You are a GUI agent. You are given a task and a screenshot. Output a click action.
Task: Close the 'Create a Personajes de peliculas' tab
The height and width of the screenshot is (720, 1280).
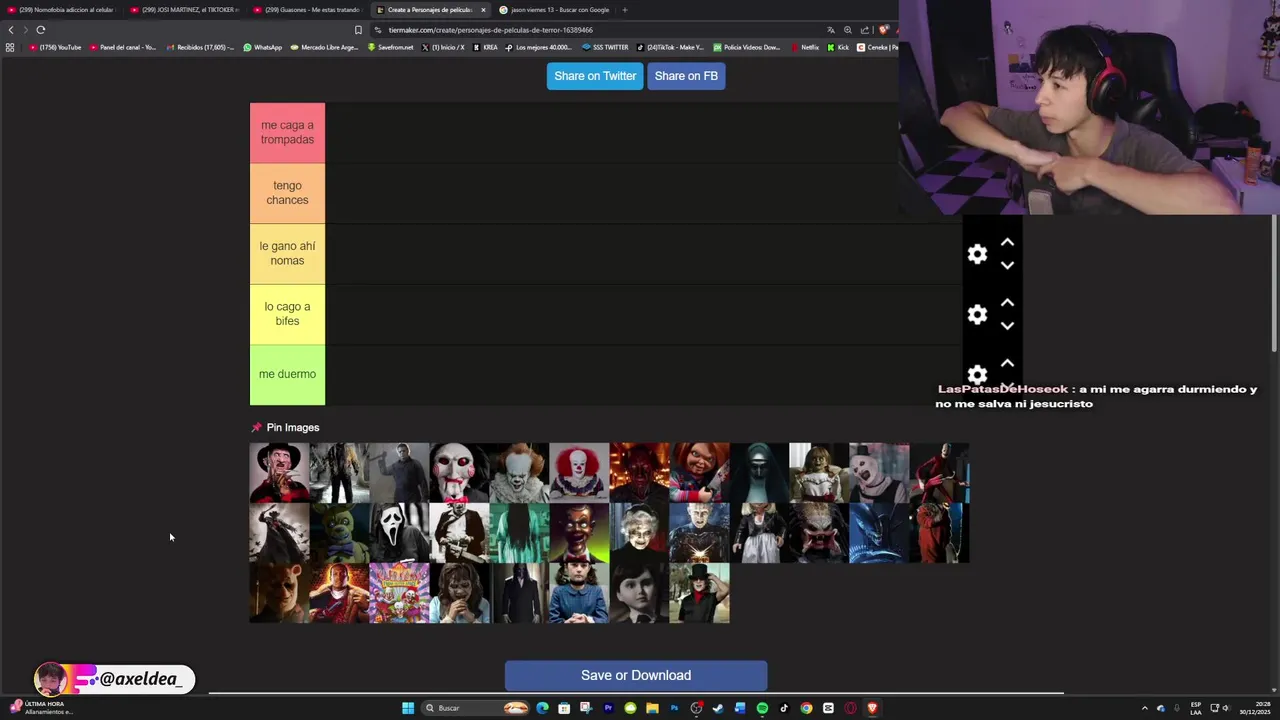click(x=483, y=10)
